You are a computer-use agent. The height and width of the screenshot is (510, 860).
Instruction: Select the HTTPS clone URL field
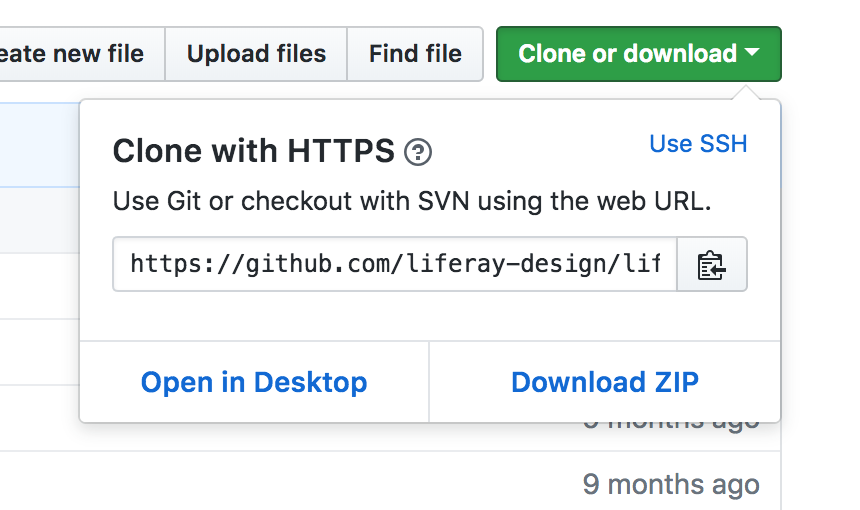(x=394, y=265)
